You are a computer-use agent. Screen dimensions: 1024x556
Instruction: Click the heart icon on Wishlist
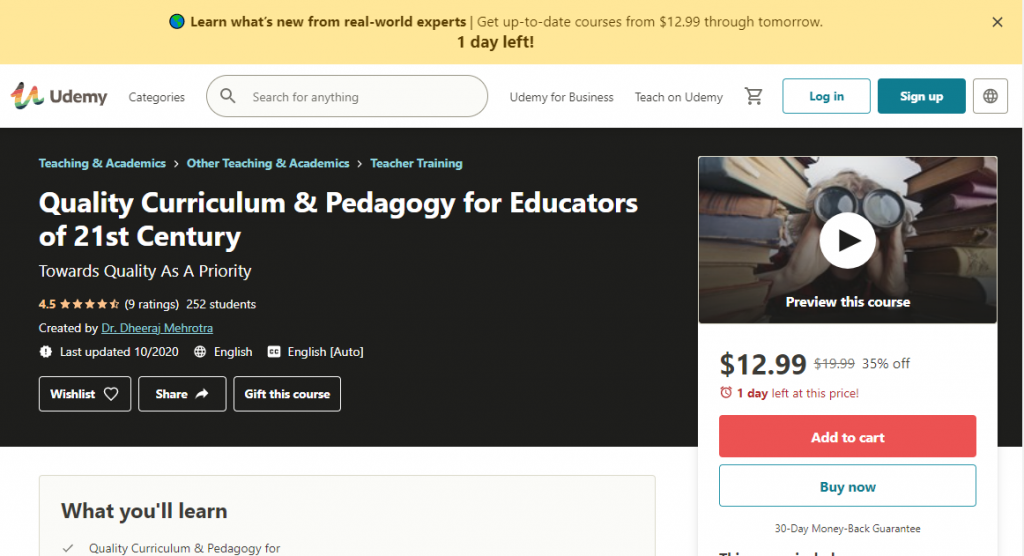coord(111,394)
